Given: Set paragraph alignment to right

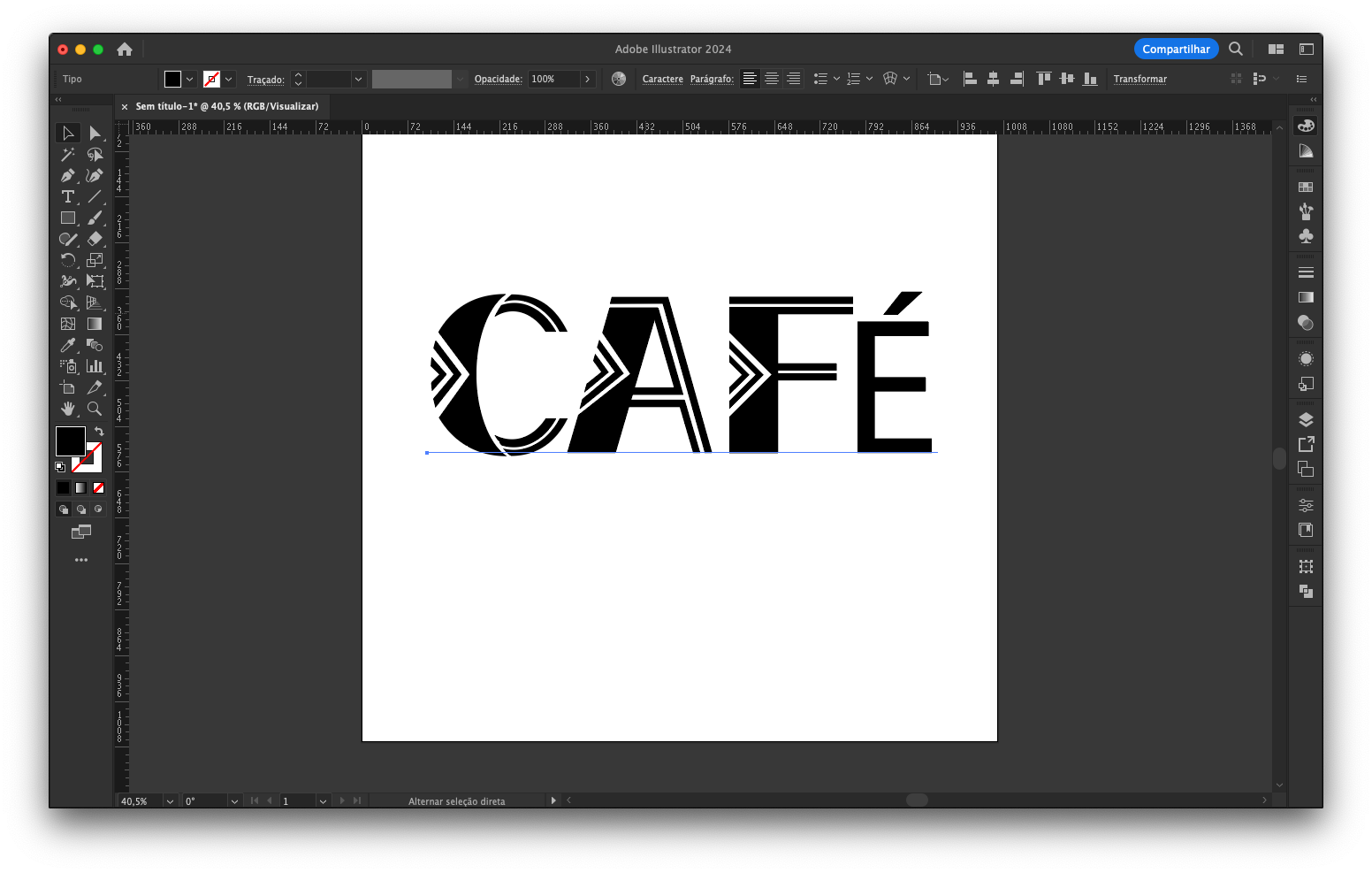Looking at the screenshot, I should tap(794, 79).
